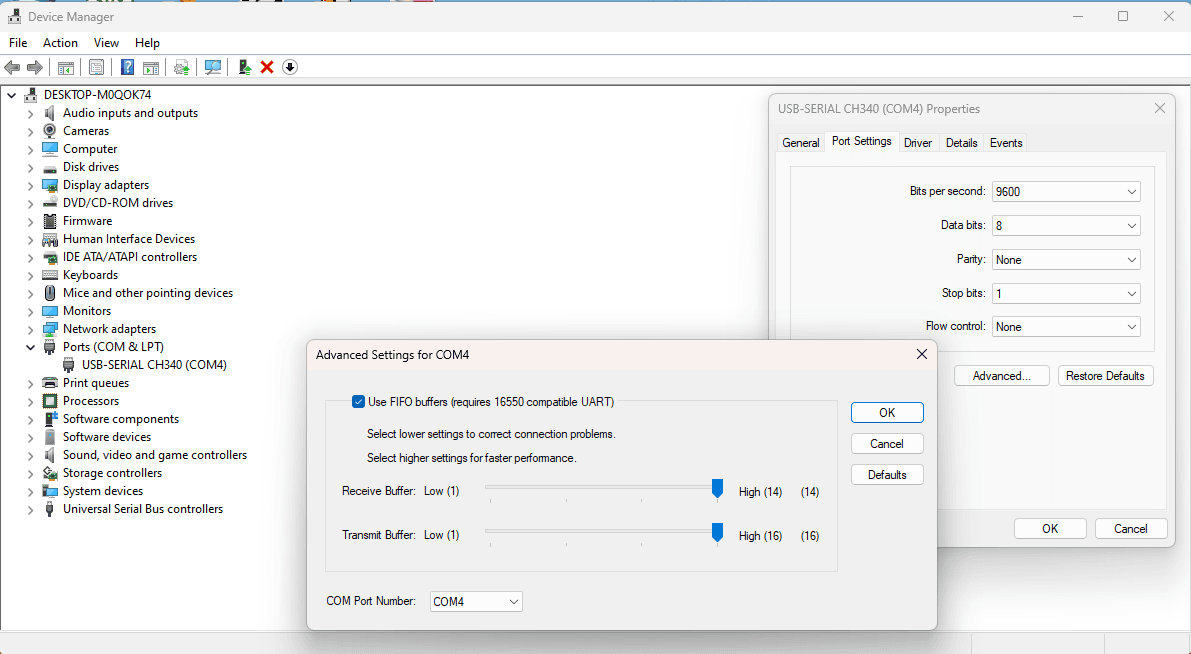The image size is (1191, 654).
Task: Expand the Audio inputs and outputs node
Action: [x=30, y=113]
